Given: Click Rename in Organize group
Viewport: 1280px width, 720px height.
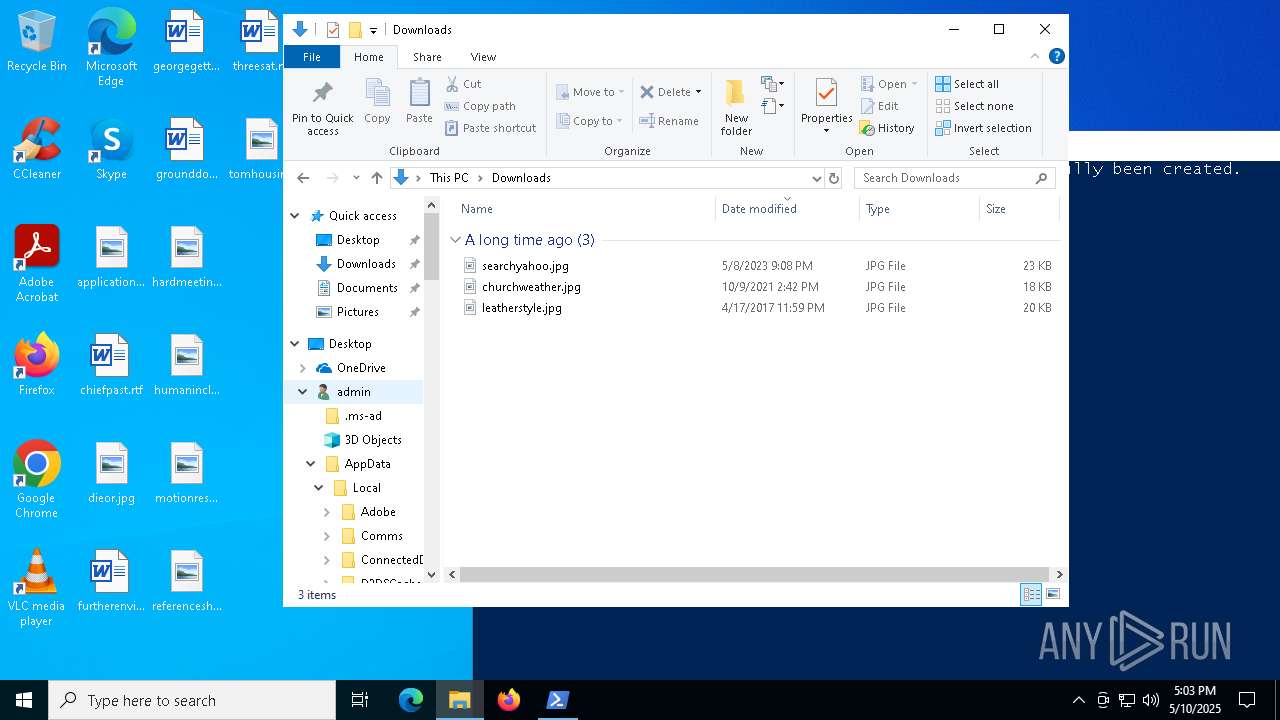Looking at the screenshot, I should [x=669, y=121].
